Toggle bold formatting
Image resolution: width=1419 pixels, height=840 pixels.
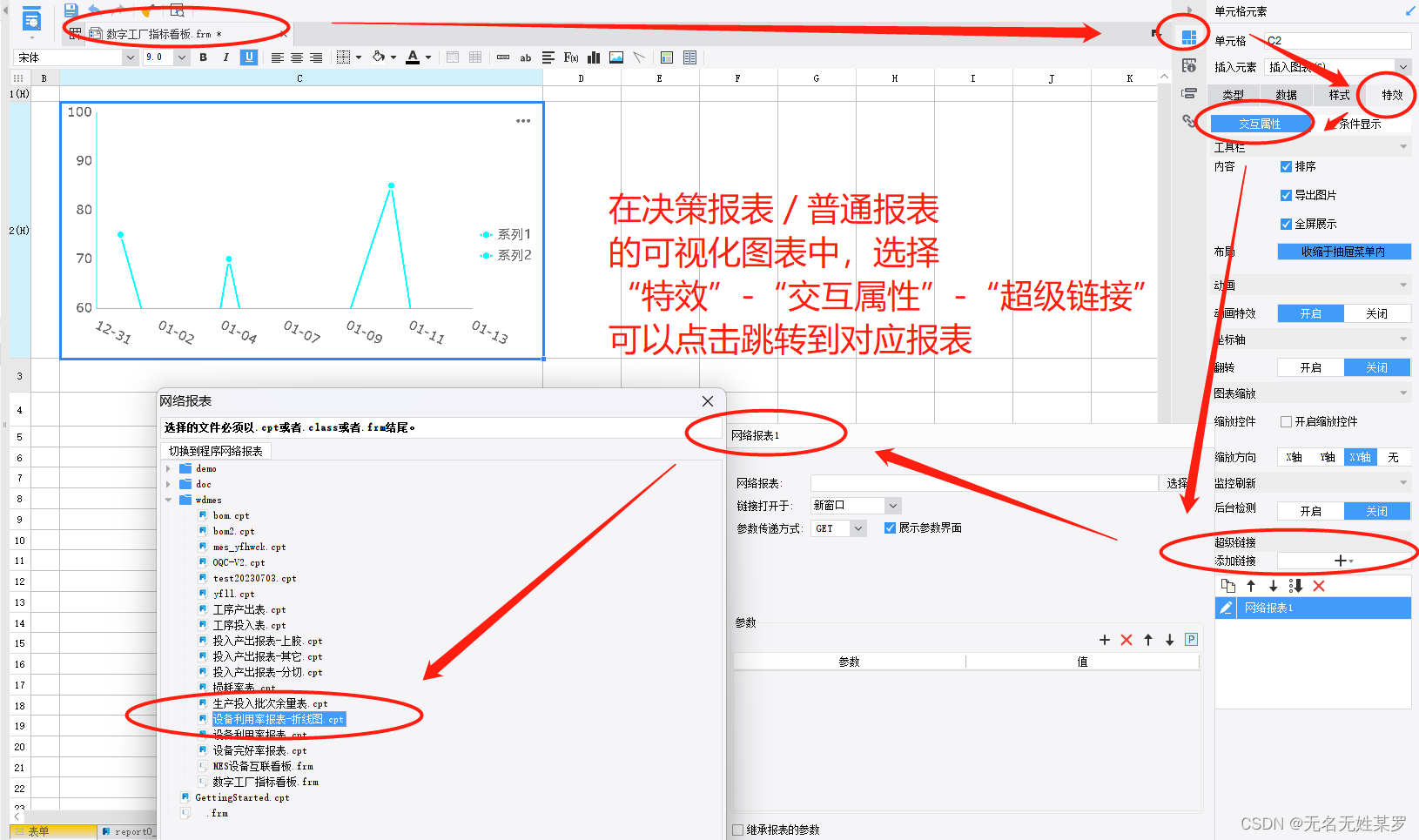[203, 57]
